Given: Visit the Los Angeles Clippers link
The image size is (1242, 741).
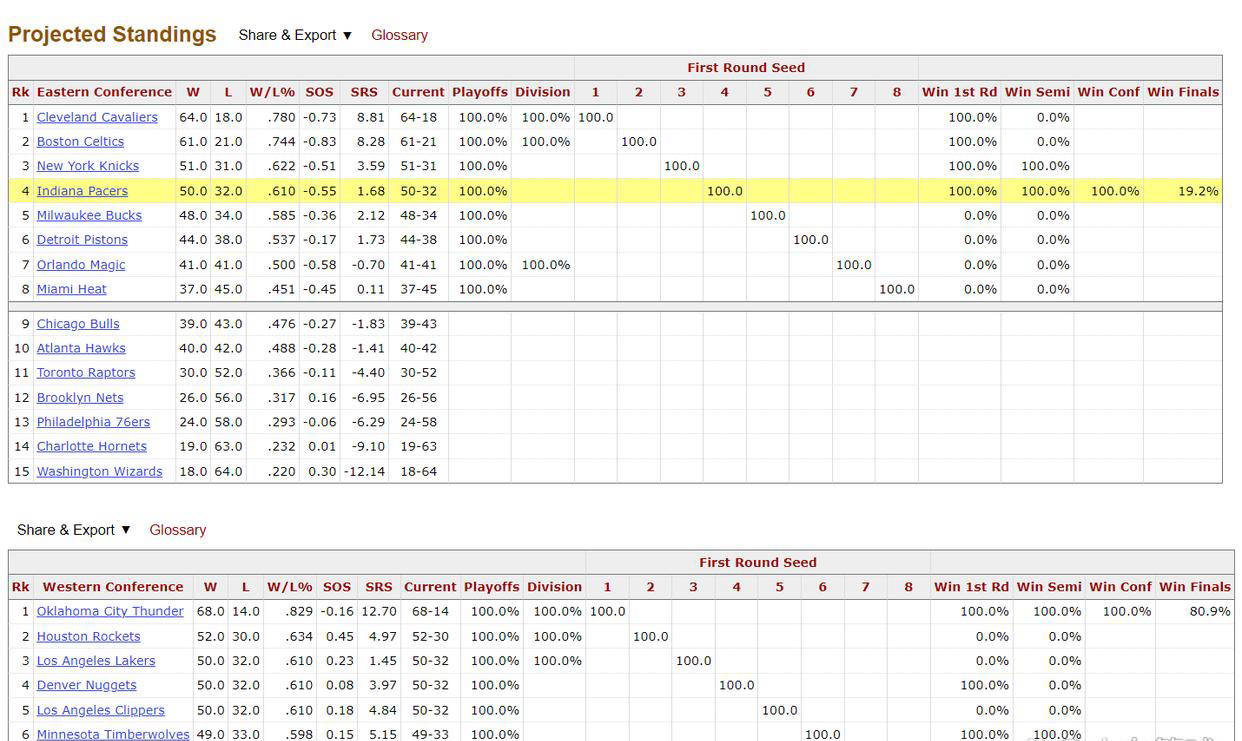Looking at the screenshot, I should point(100,710).
